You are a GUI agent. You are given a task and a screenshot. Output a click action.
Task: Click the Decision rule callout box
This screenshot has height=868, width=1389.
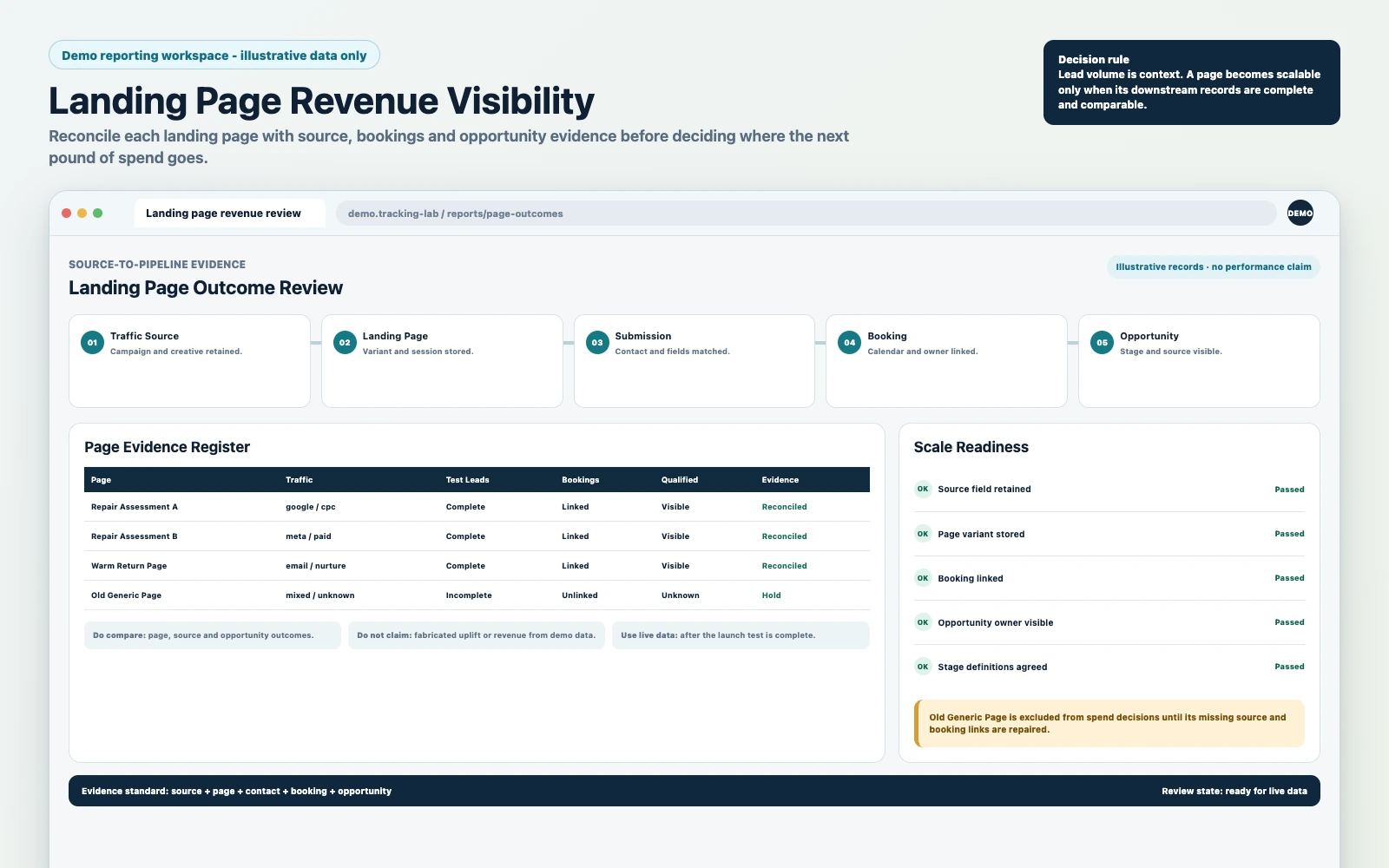[1191, 82]
